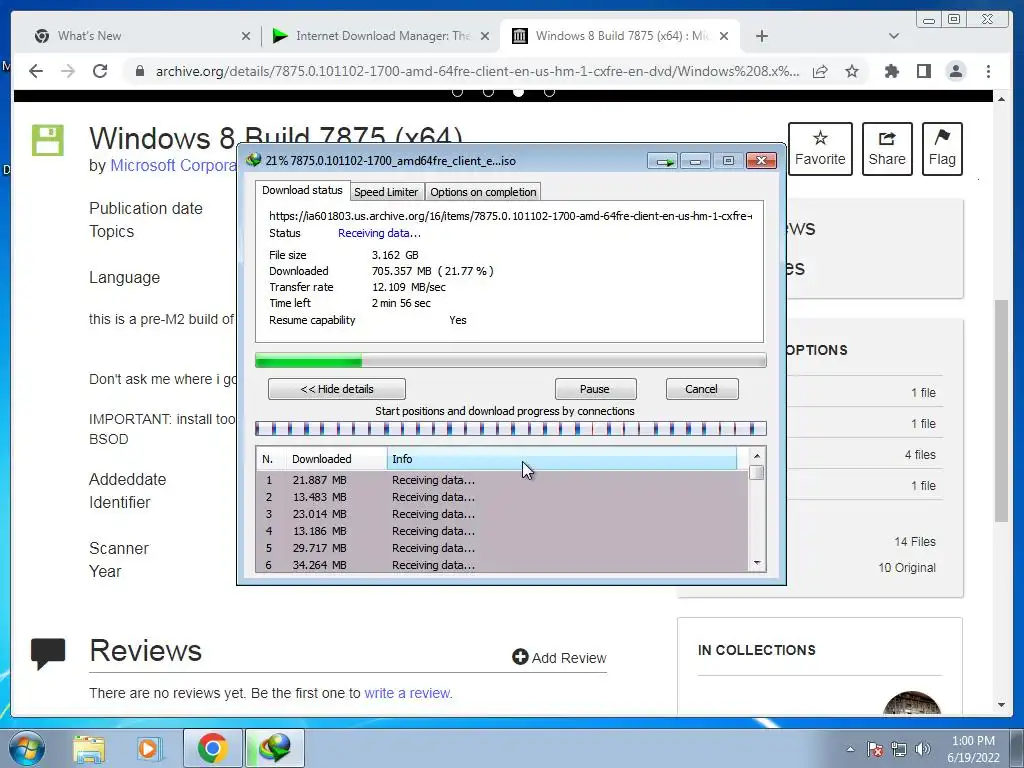Screen dimensions: 1024x768
Task: Show hidden system tray icons arrow
Action: 850,750
